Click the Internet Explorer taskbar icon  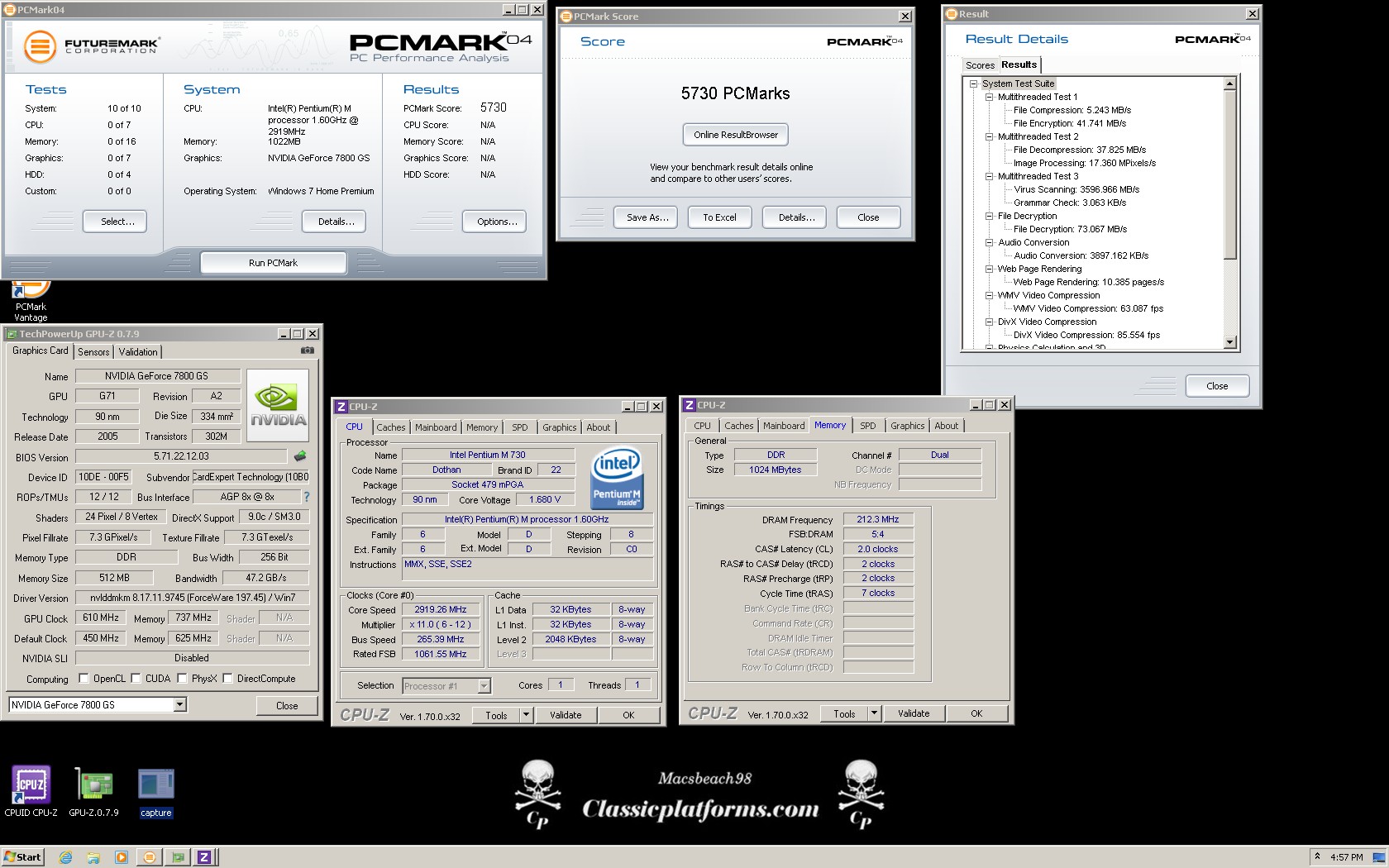(x=66, y=857)
